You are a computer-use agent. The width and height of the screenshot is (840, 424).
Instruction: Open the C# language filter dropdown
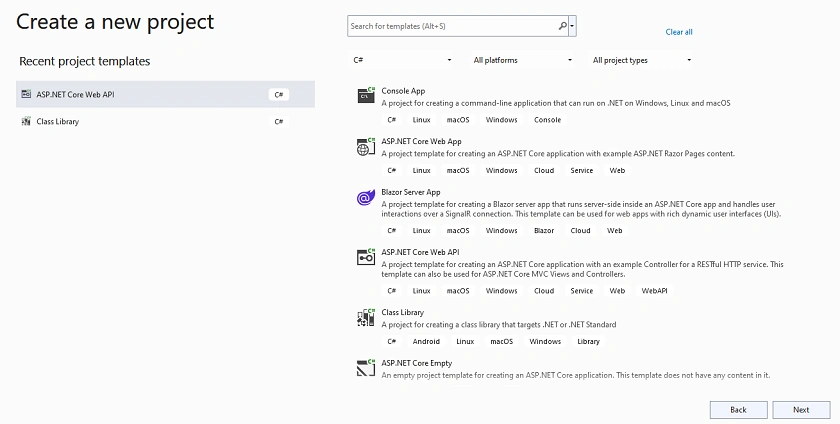coord(402,60)
